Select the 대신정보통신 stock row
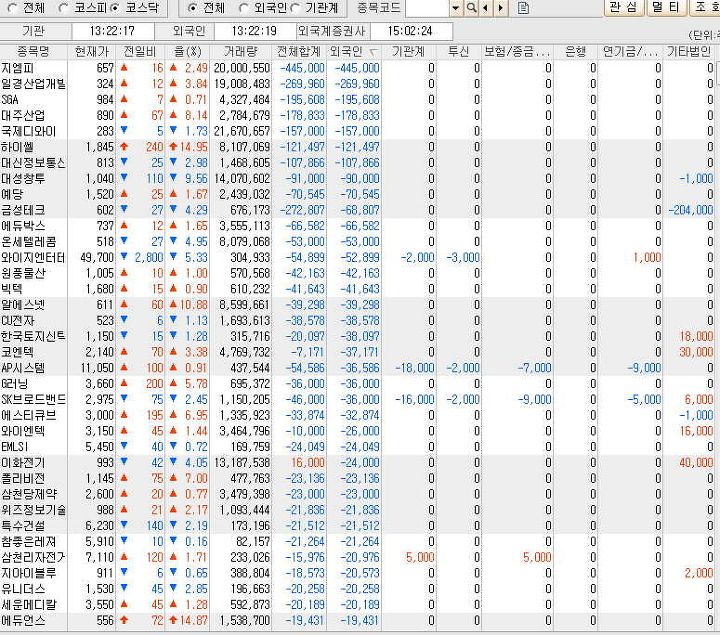The image size is (720, 635). click(x=357, y=163)
